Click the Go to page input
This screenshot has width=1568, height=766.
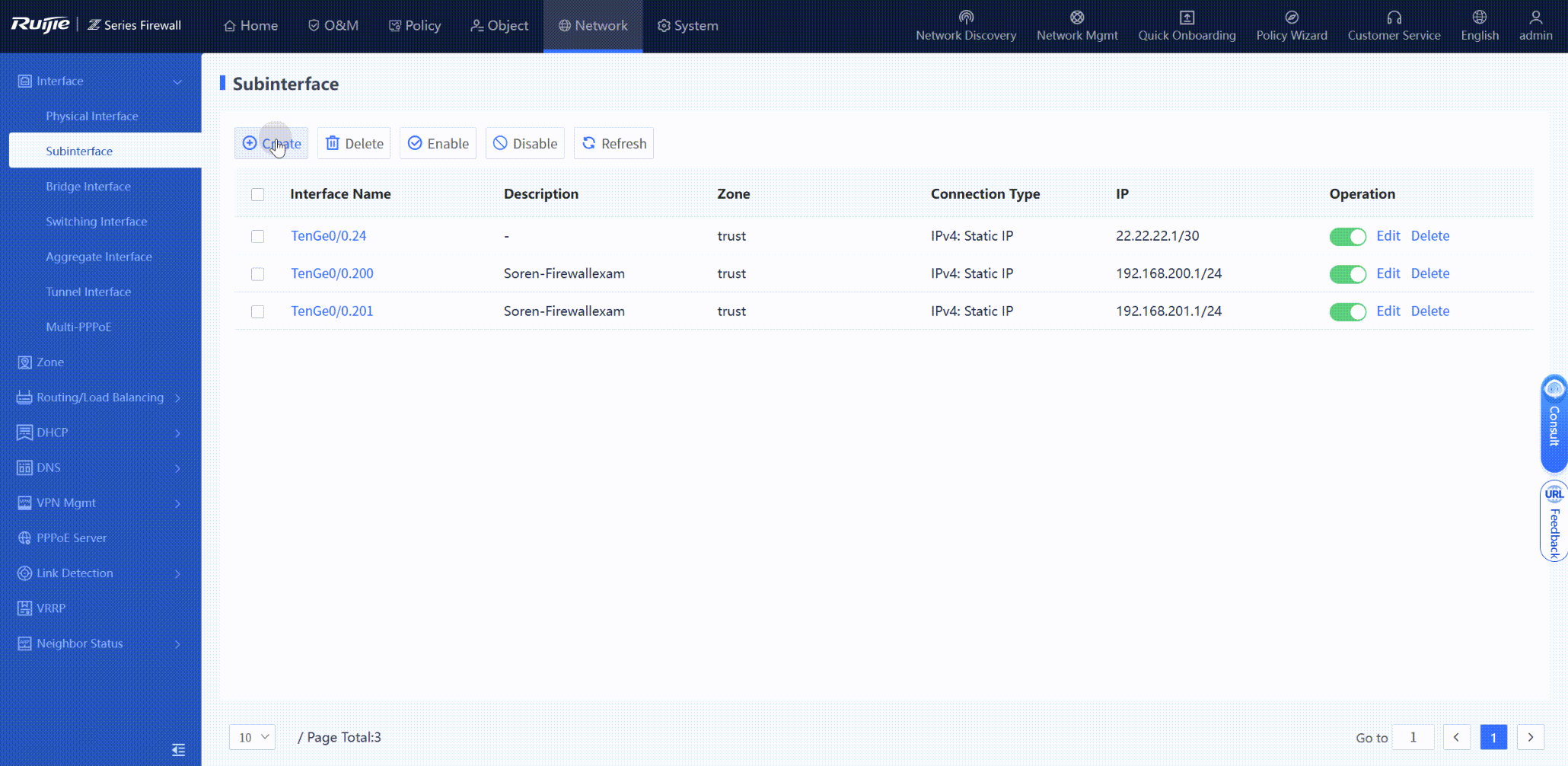[x=1413, y=737]
